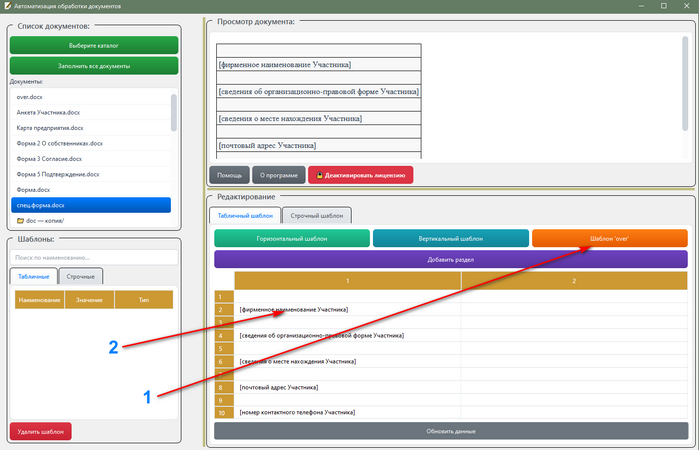
Task: Minimize the application window
Action: [x=641, y=6]
